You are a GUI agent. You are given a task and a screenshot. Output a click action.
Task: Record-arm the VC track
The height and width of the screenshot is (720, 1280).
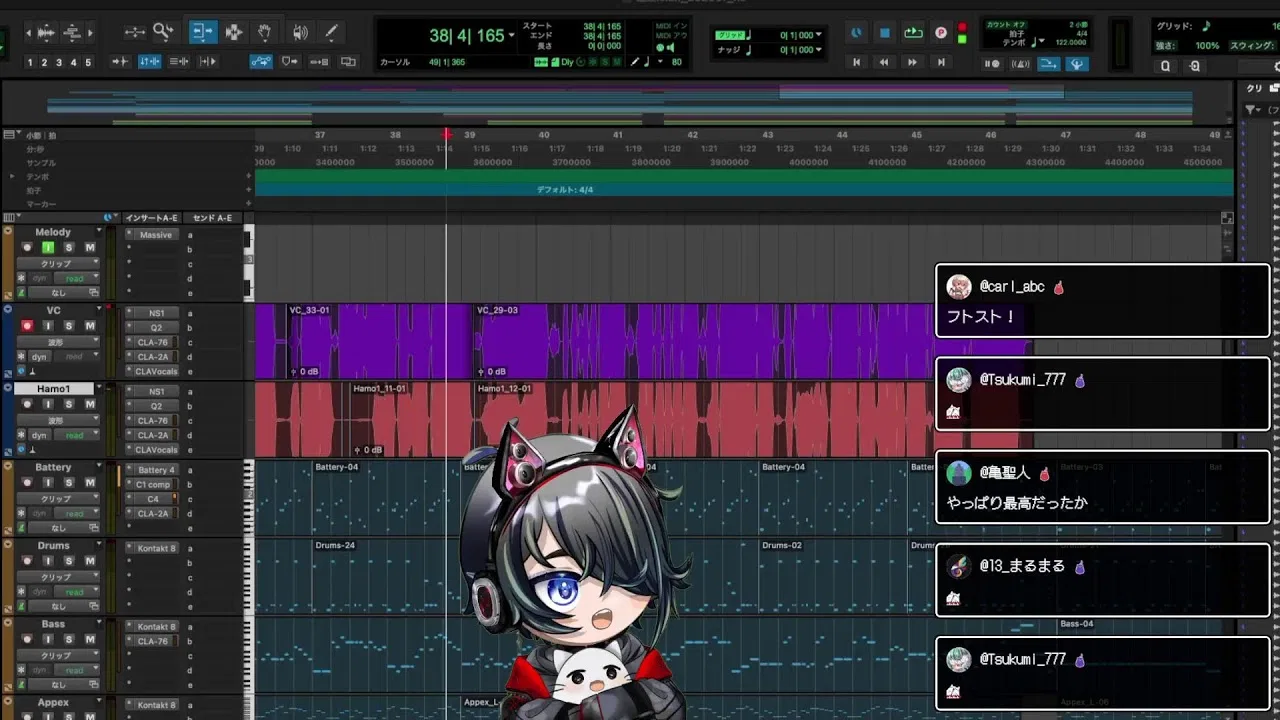27,326
